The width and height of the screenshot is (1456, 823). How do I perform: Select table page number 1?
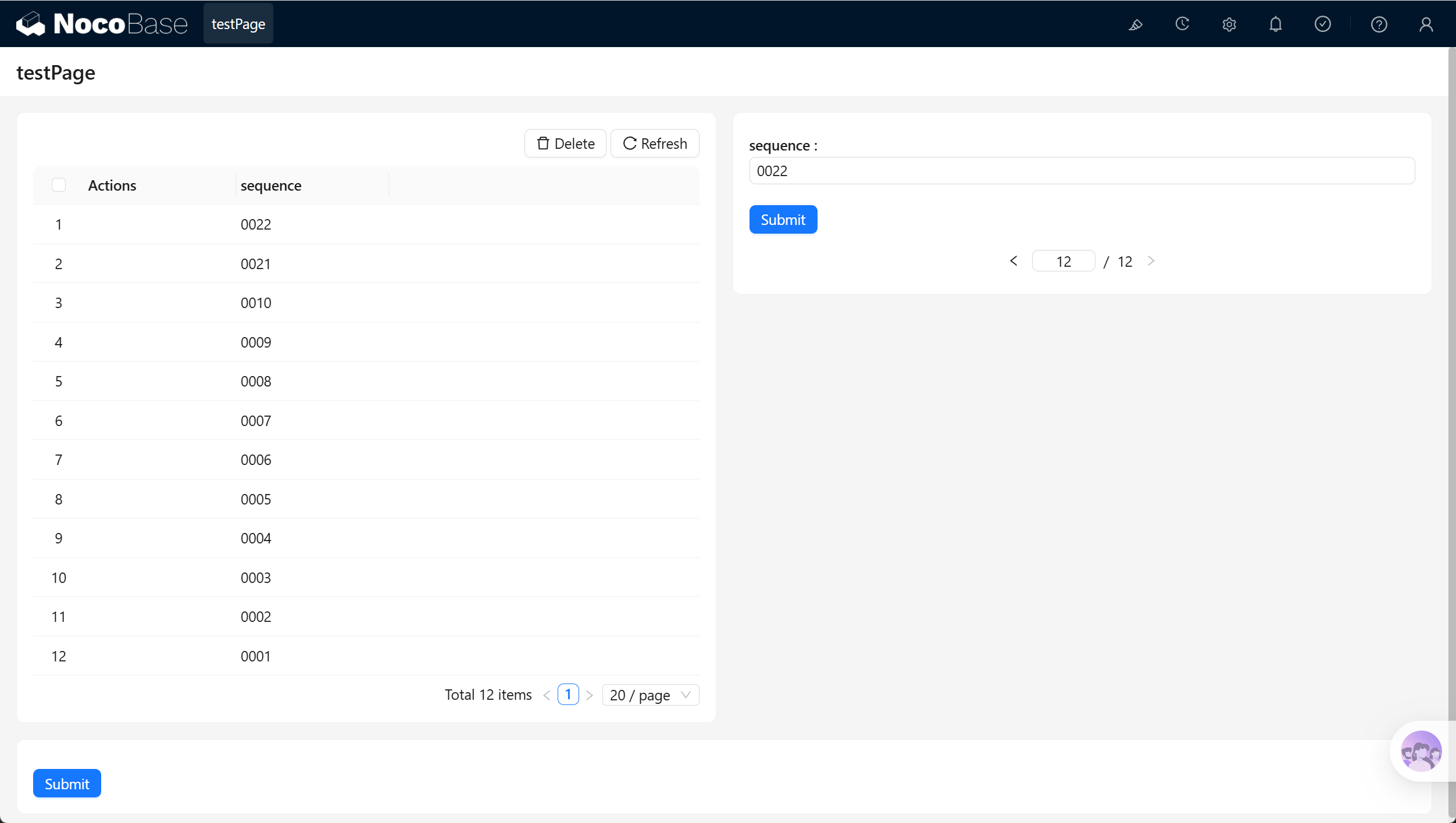click(x=568, y=695)
